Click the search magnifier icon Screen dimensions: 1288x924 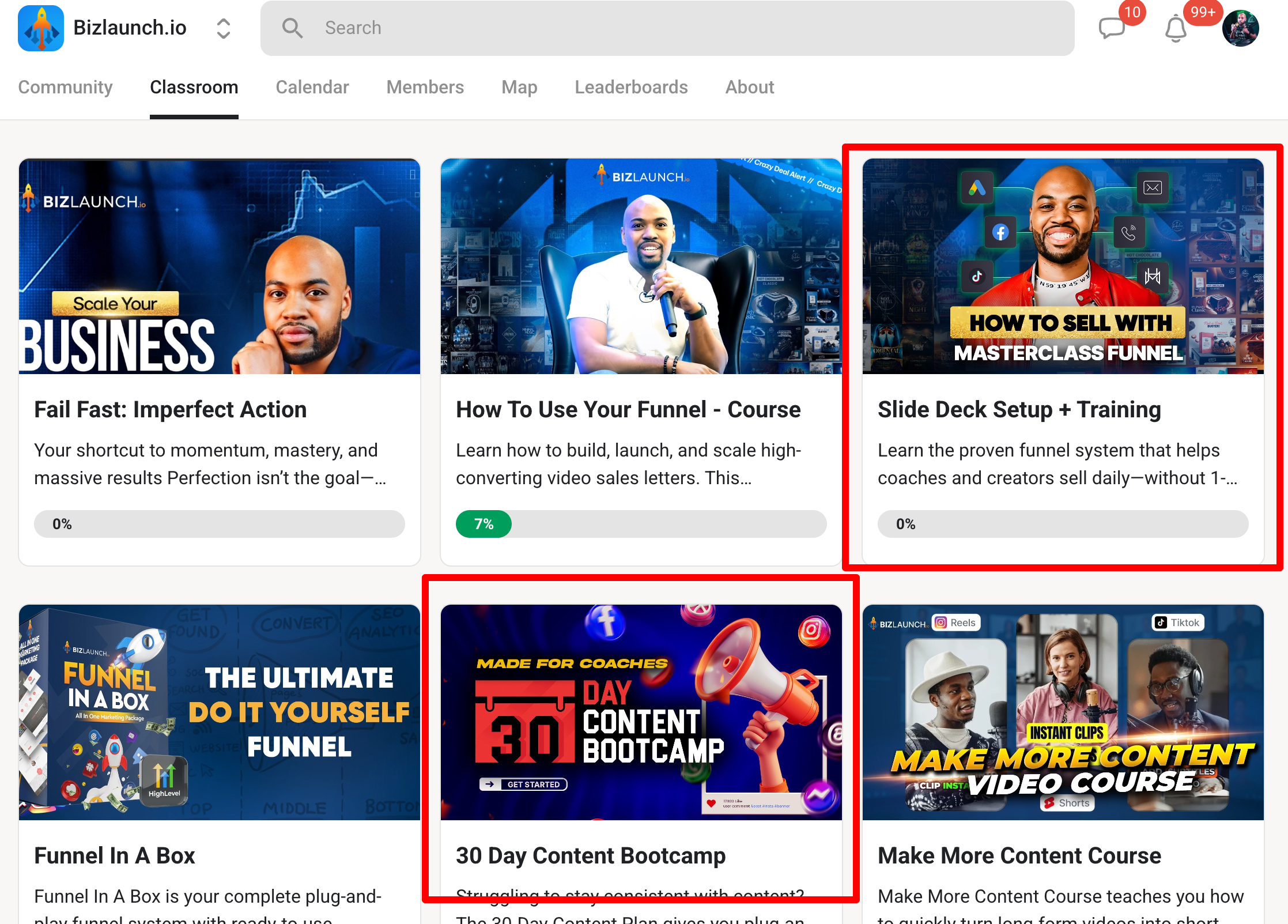(292, 28)
